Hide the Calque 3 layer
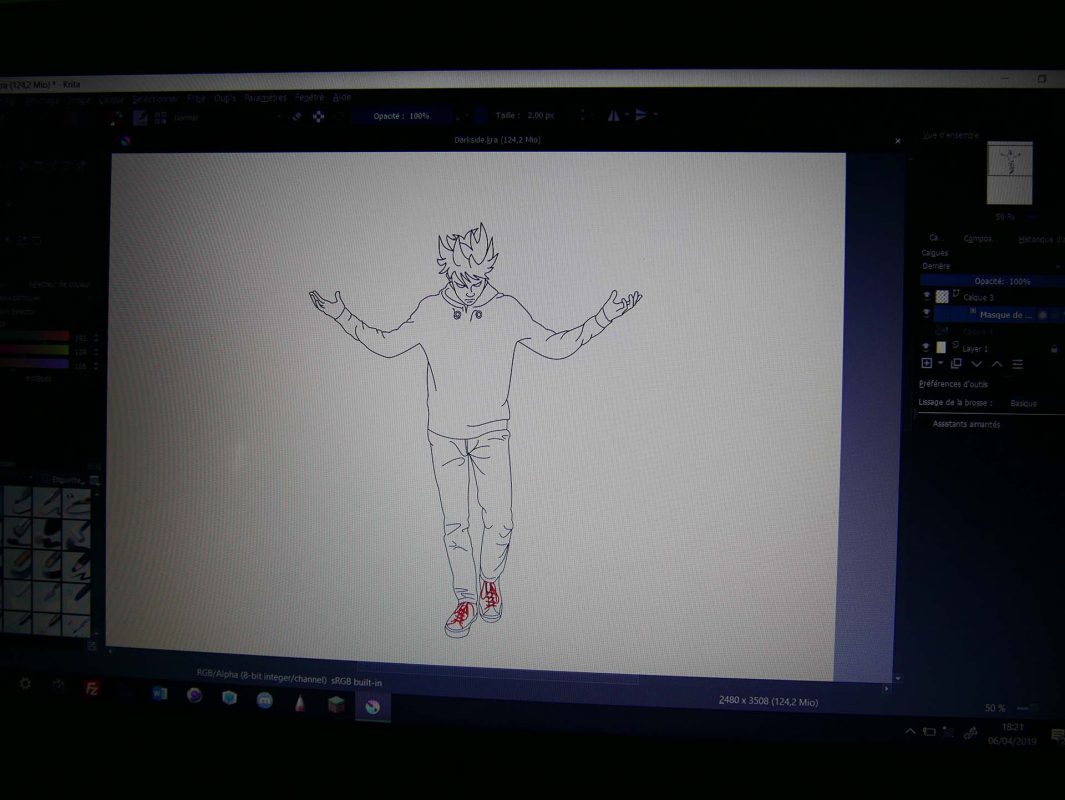This screenshot has height=800, width=1065. [926, 297]
